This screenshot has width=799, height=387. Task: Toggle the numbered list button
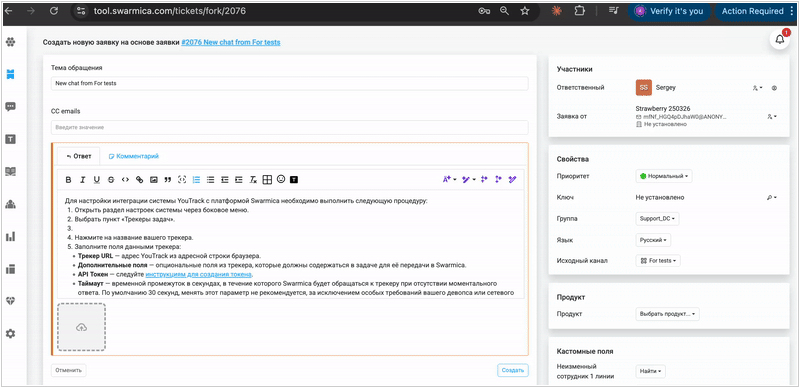point(196,179)
